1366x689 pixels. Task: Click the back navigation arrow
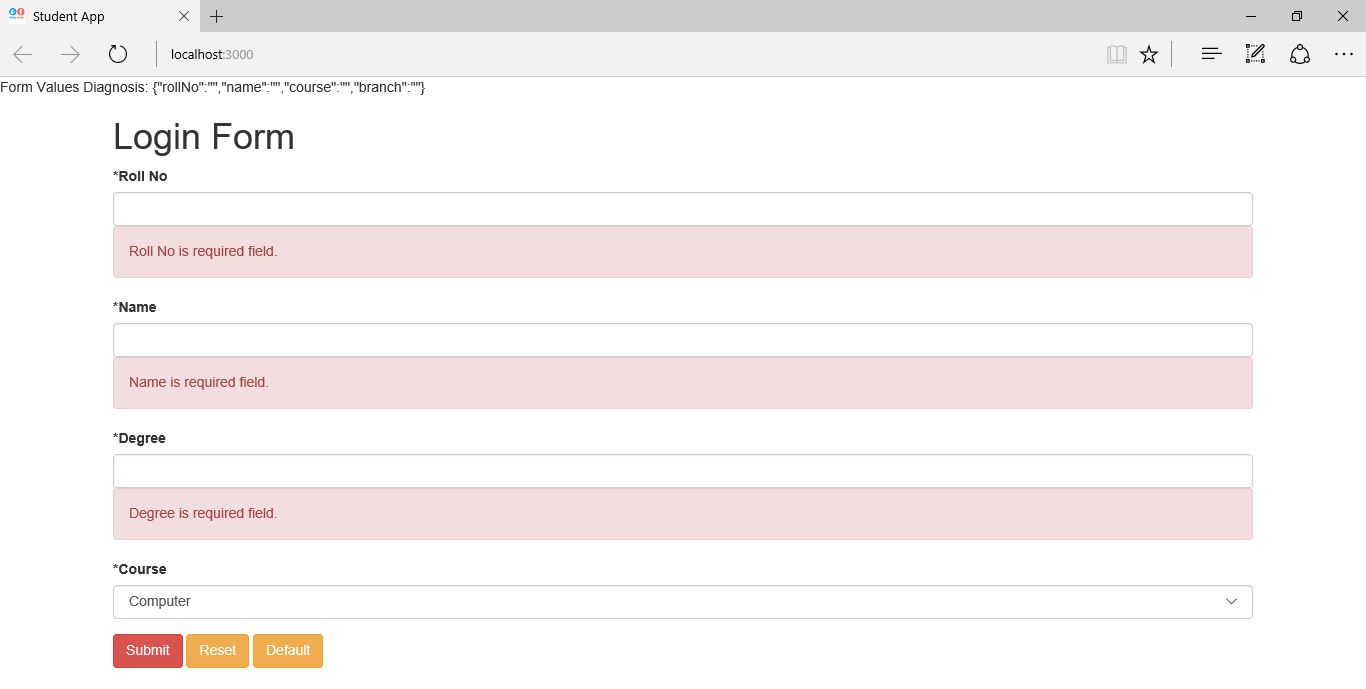(22, 54)
